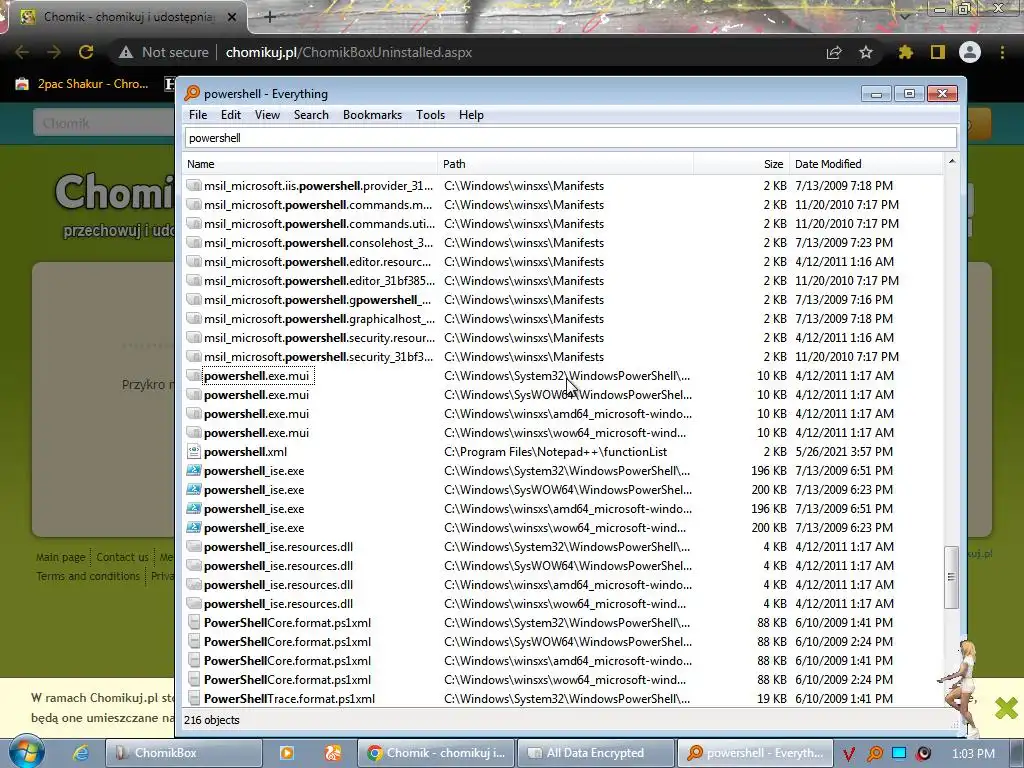Screen dimensions: 1024x768
Task: Click path C:\Program Files\Notepad++\functionList
Action: [x=556, y=452]
